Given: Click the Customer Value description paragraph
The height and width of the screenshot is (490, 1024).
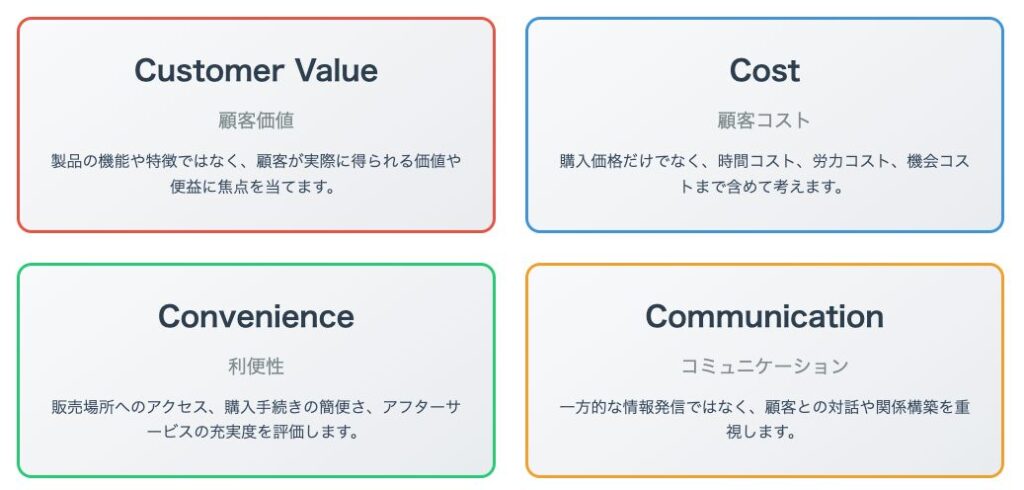Looking at the screenshot, I should point(256,174).
